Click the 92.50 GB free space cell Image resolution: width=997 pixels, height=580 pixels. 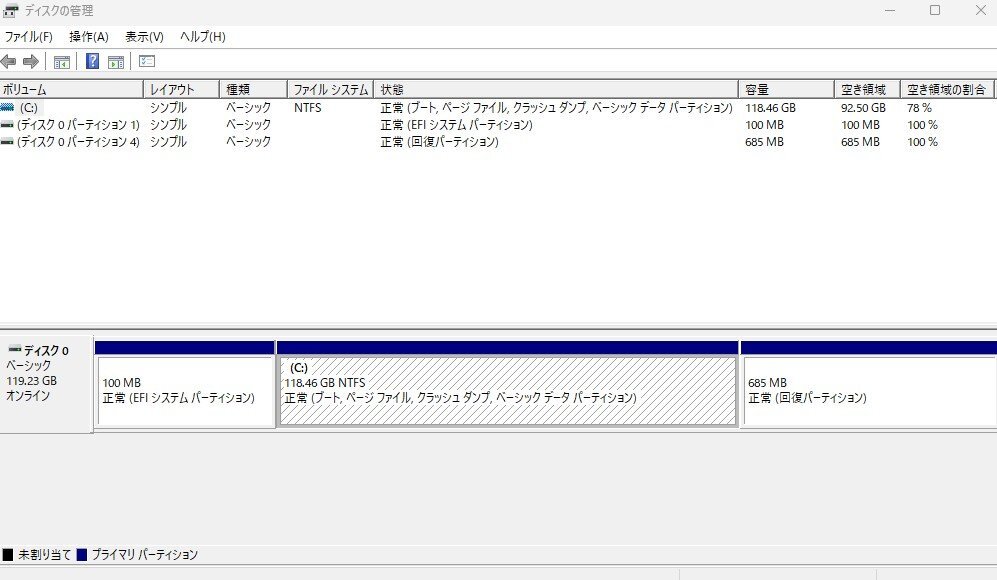(863, 107)
